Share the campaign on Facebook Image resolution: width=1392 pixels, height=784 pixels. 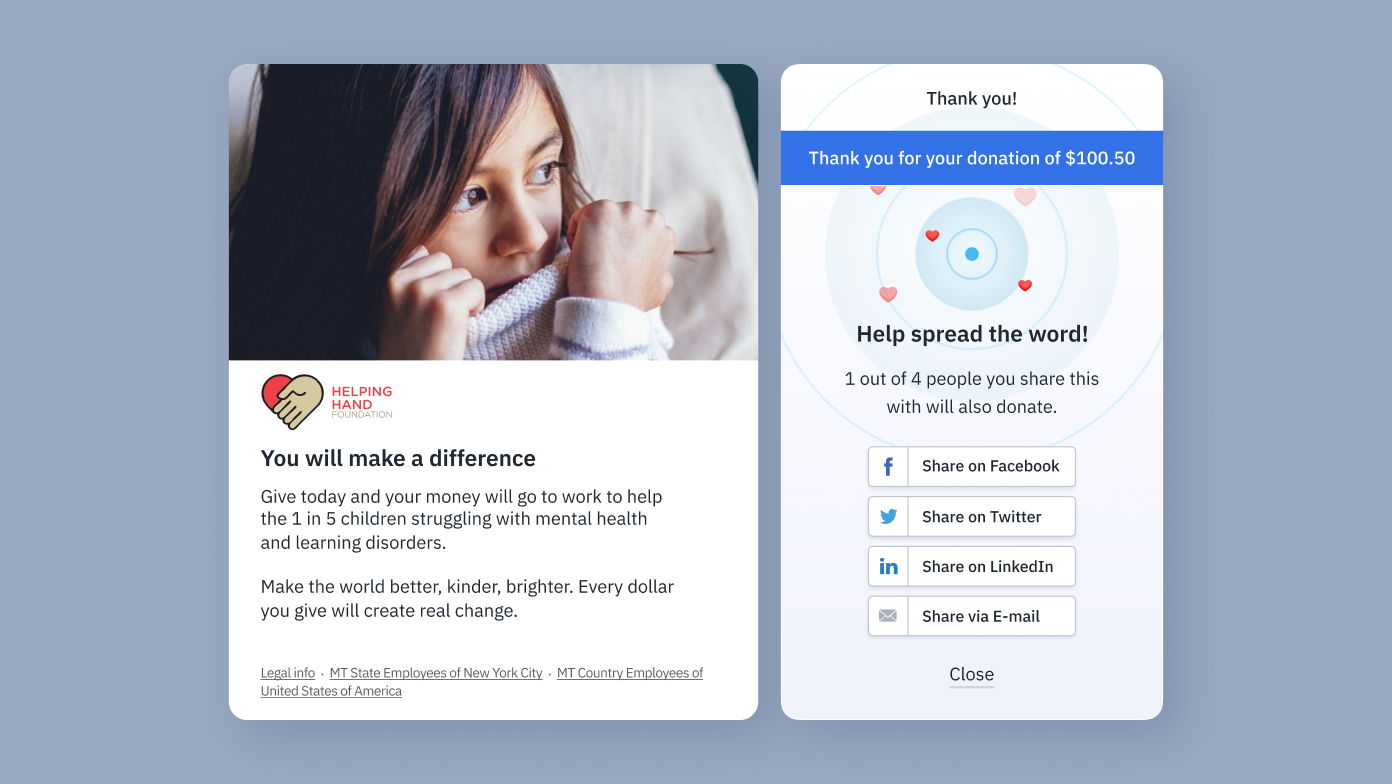pyautogui.click(x=972, y=467)
